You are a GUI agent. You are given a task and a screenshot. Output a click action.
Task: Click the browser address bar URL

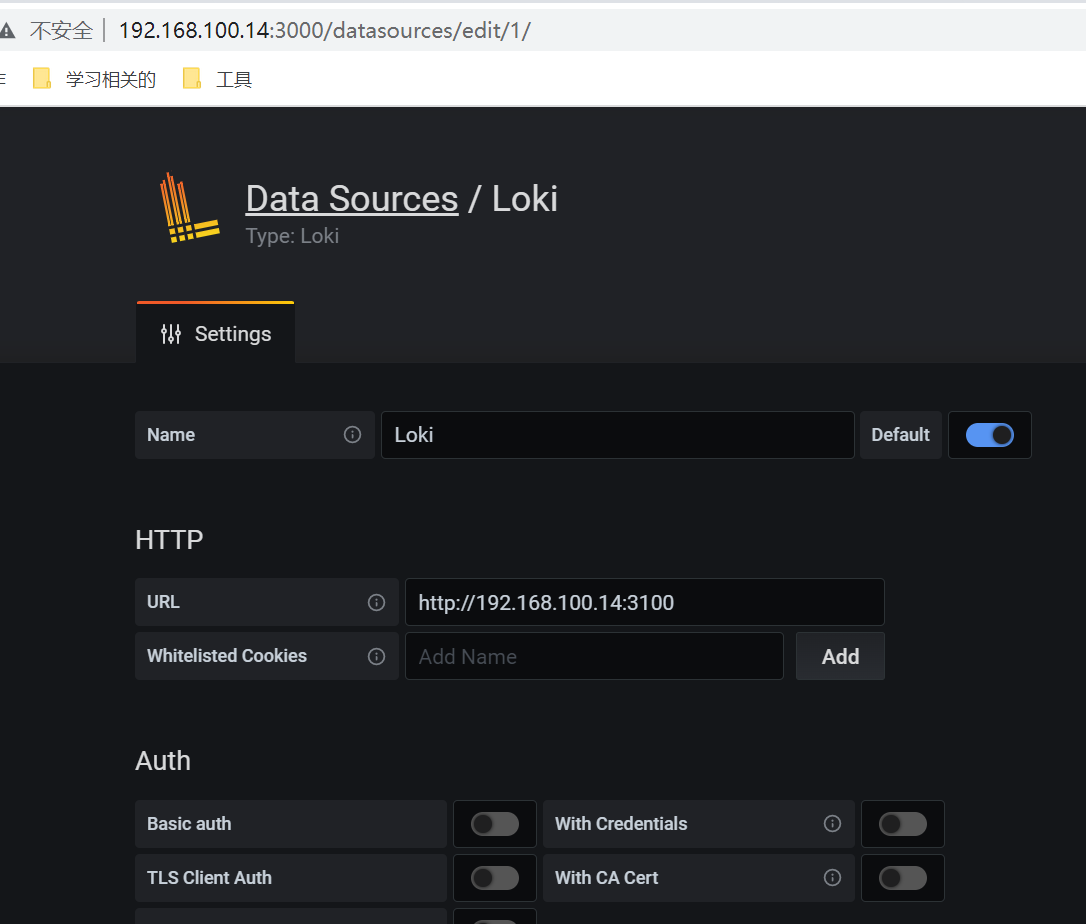coord(325,30)
